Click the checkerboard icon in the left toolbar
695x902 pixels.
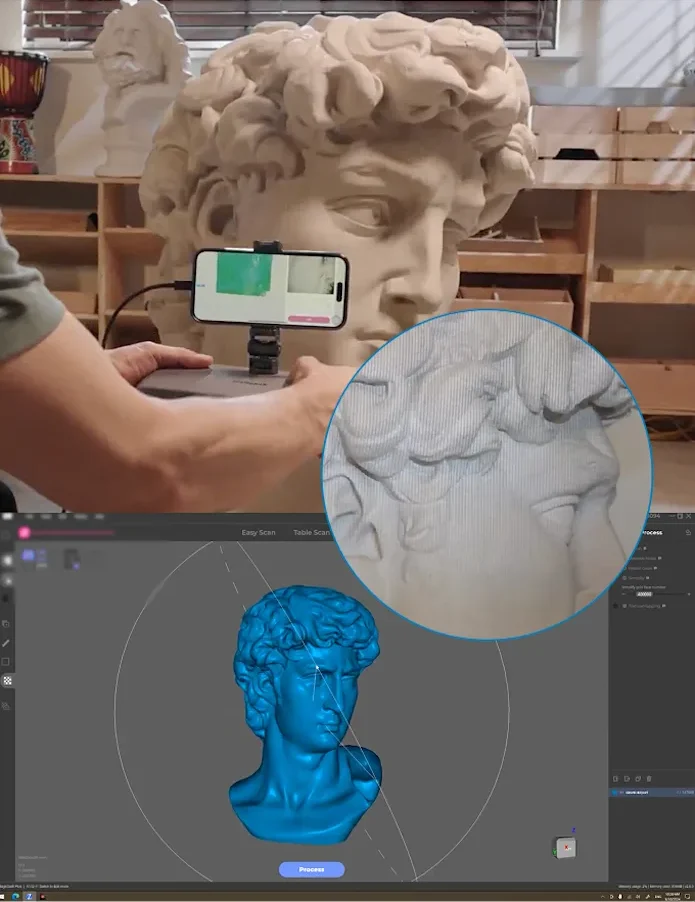tap(7, 681)
